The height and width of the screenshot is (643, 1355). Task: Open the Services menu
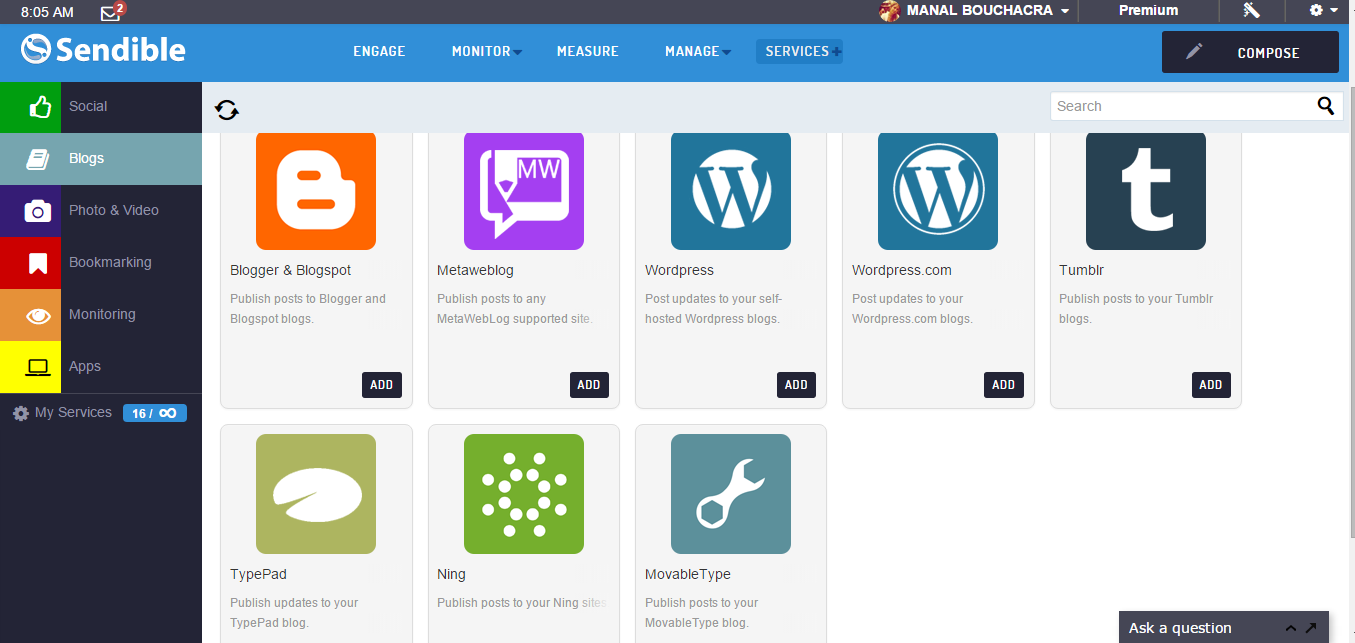pyautogui.click(x=797, y=51)
